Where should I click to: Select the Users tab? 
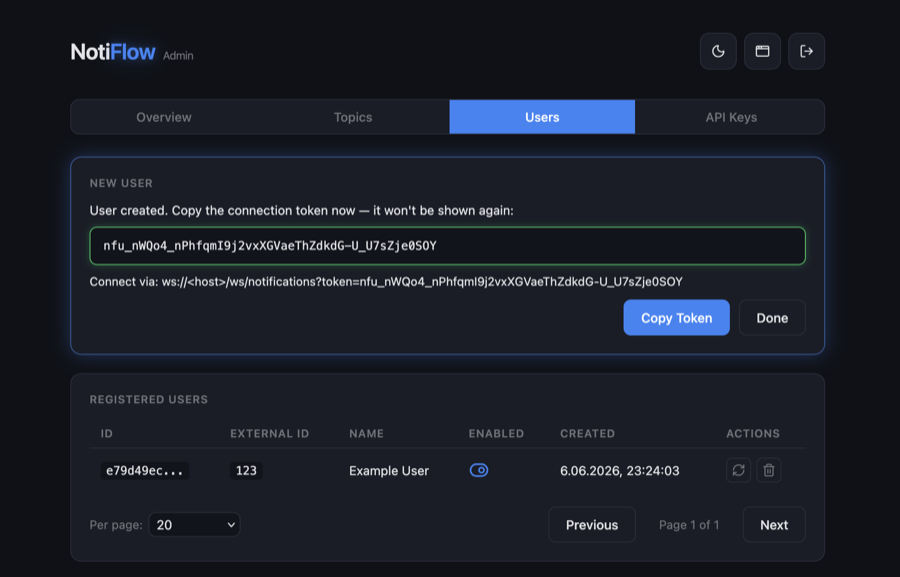542,117
